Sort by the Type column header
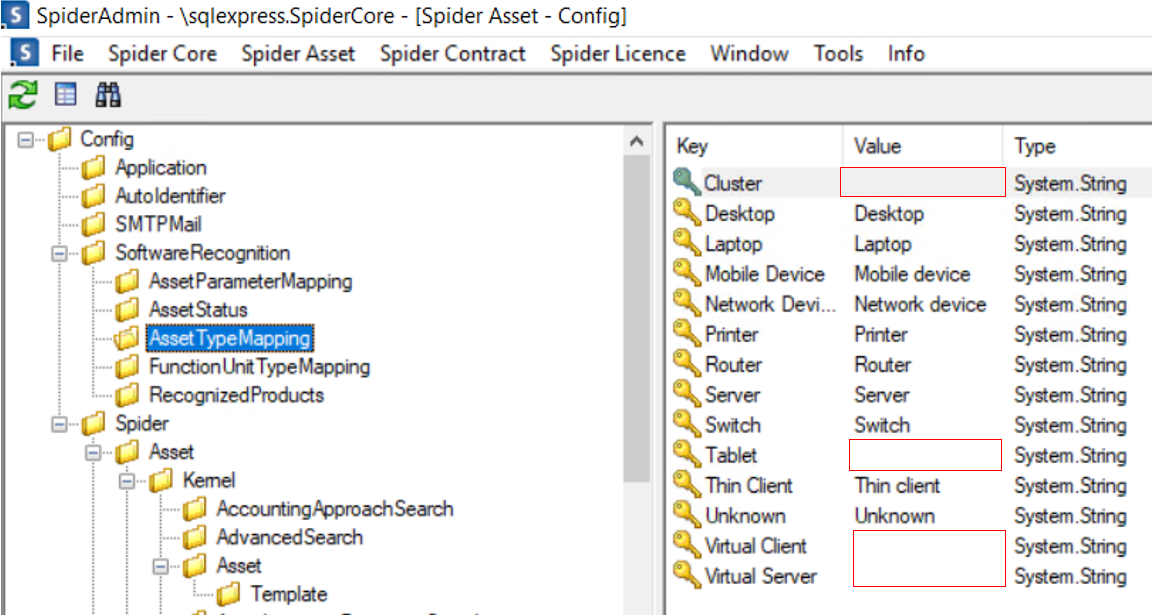The image size is (1157, 615). [1077, 145]
